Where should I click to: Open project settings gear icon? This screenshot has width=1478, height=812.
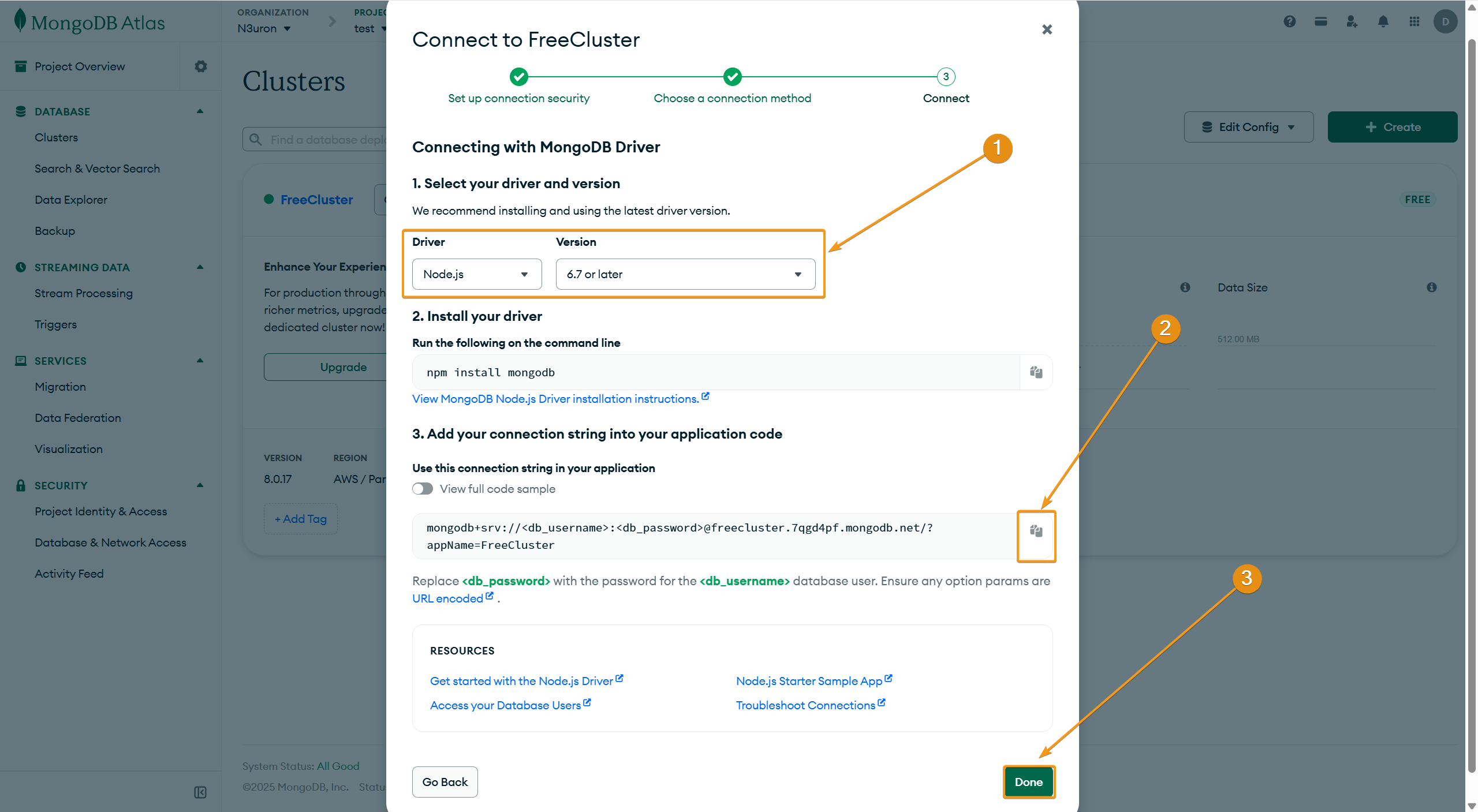coord(200,66)
